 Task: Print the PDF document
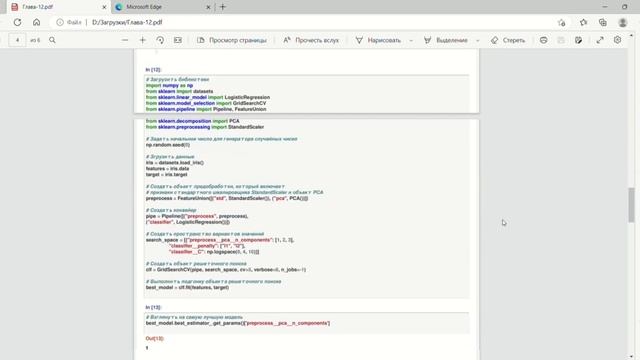[x=543, y=40]
